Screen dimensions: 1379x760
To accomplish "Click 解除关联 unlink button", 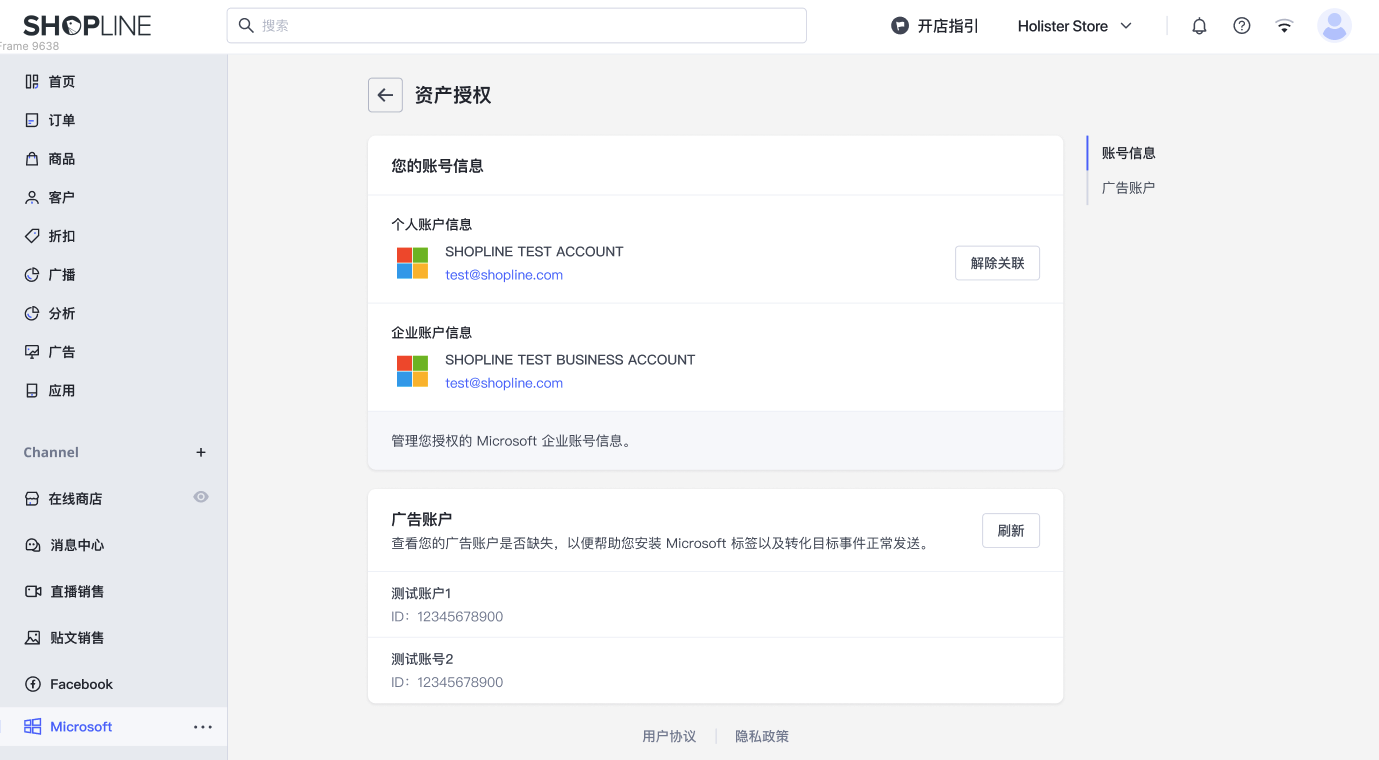I will pyautogui.click(x=997, y=263).
